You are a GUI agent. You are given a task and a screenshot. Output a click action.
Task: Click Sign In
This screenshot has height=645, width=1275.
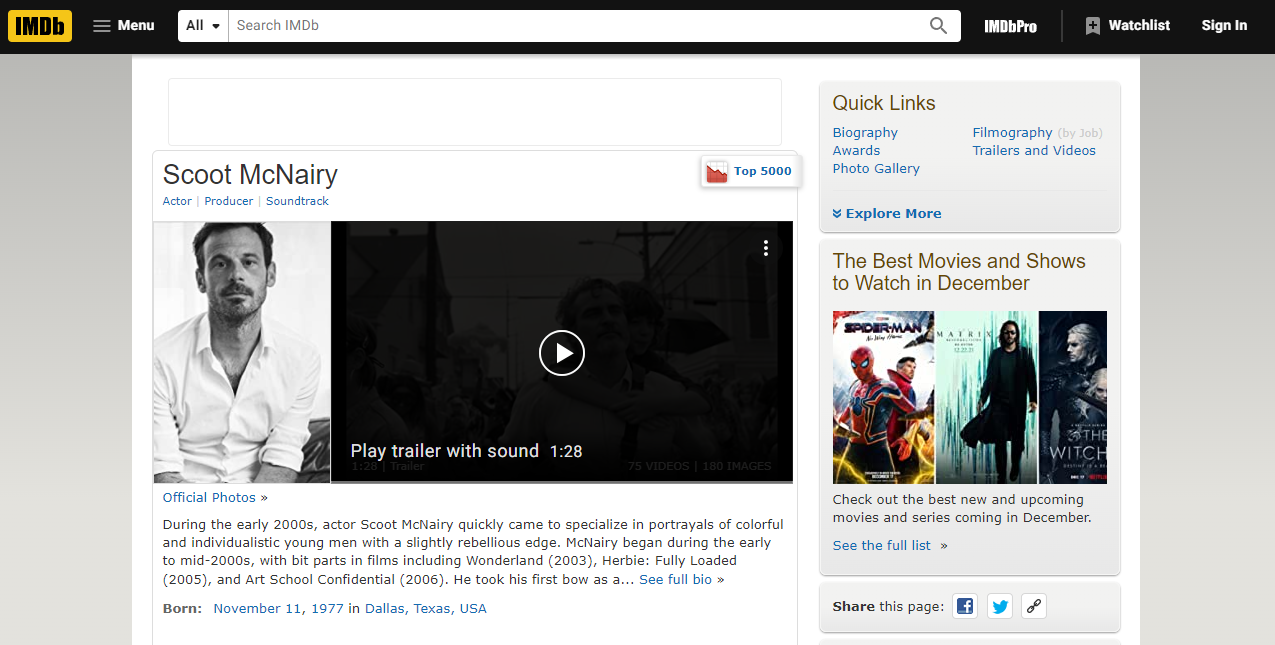(x=1224, y=26)
